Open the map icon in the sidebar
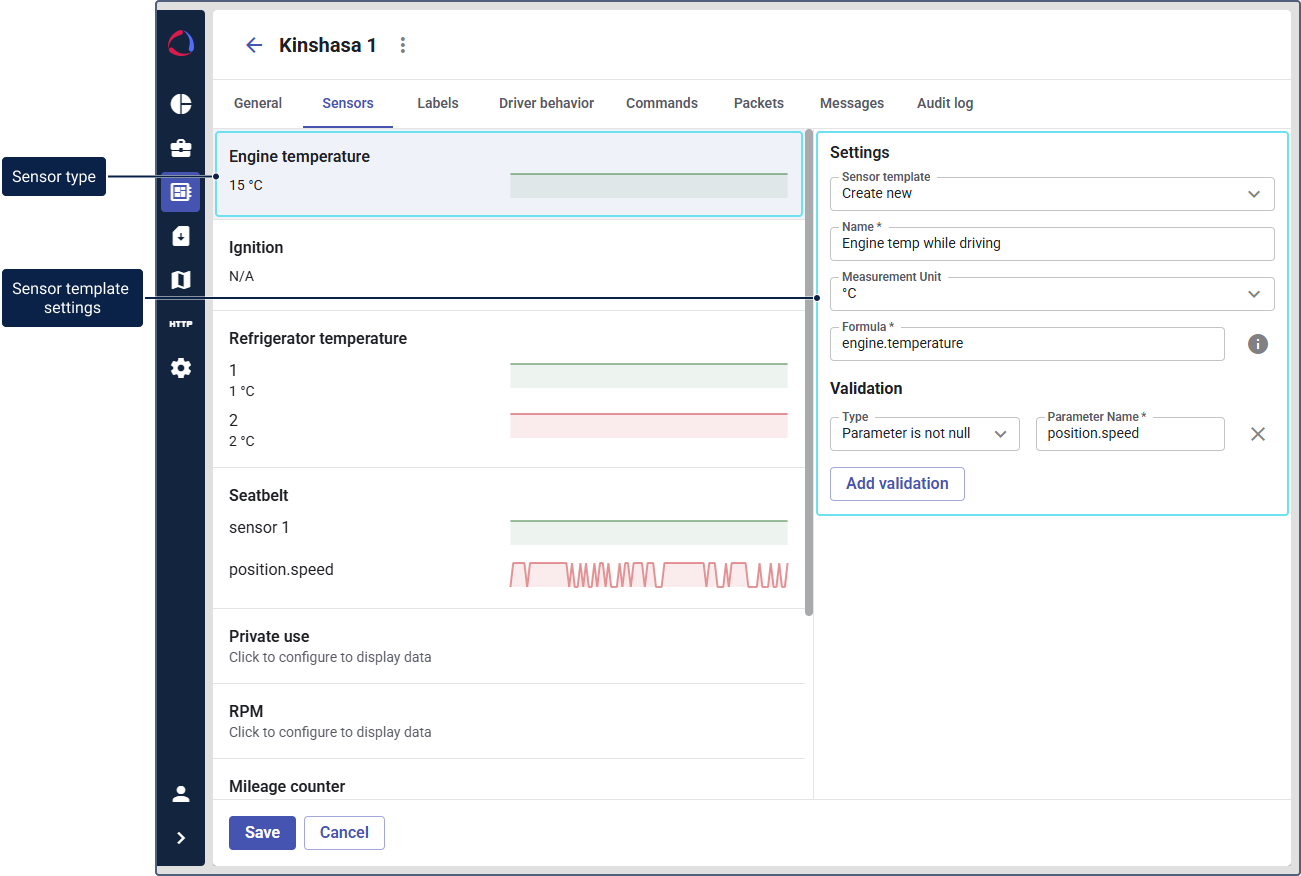The height and width of the screenshot is (876, 1301). (181, 280)
